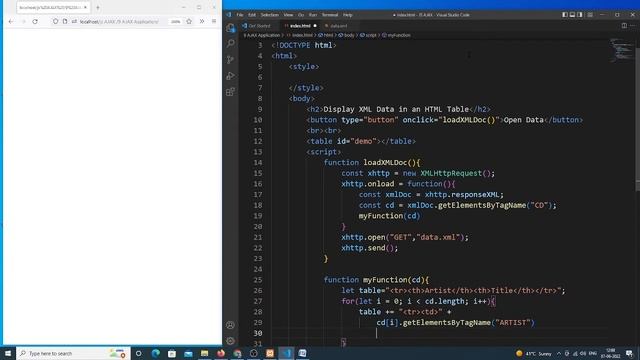Expand the body breadcrumb
Screen dimensions: 640x360
pyautogui.click(x=347, y=35)
